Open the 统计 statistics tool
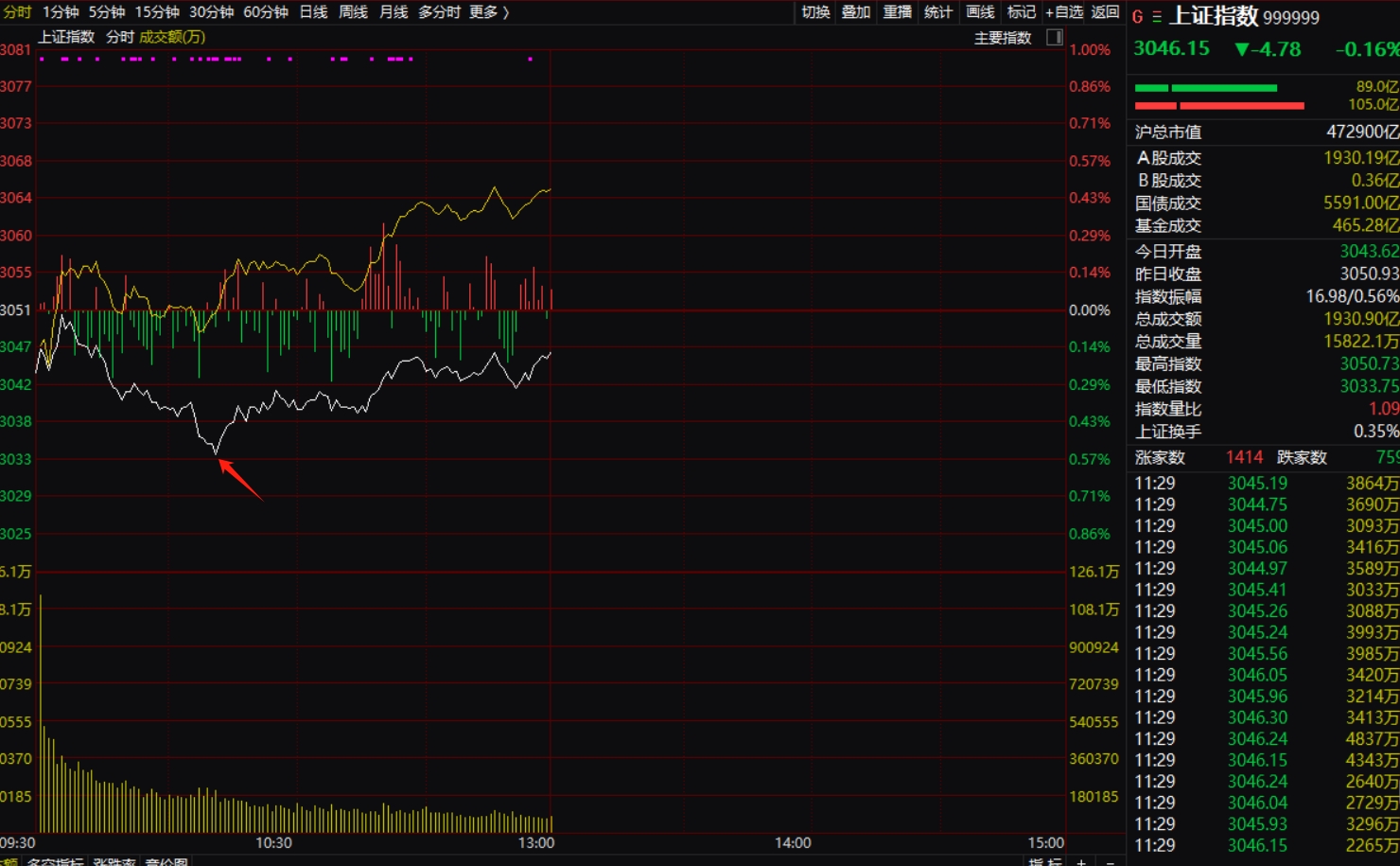Image resolution: width=1400 pixels, height=866 pixels. (938, 12)
